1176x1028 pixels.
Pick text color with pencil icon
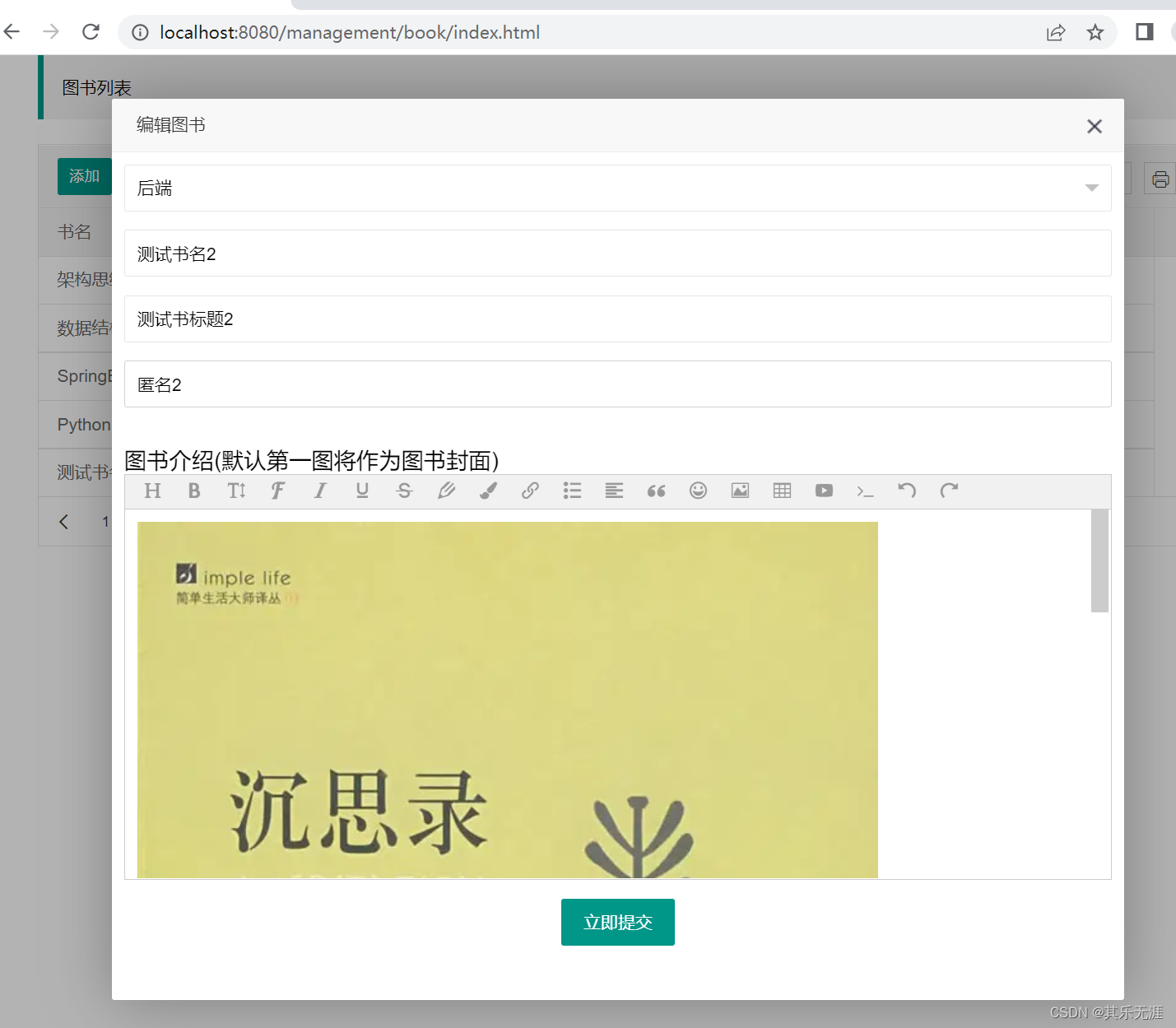(x=446, y=491)
